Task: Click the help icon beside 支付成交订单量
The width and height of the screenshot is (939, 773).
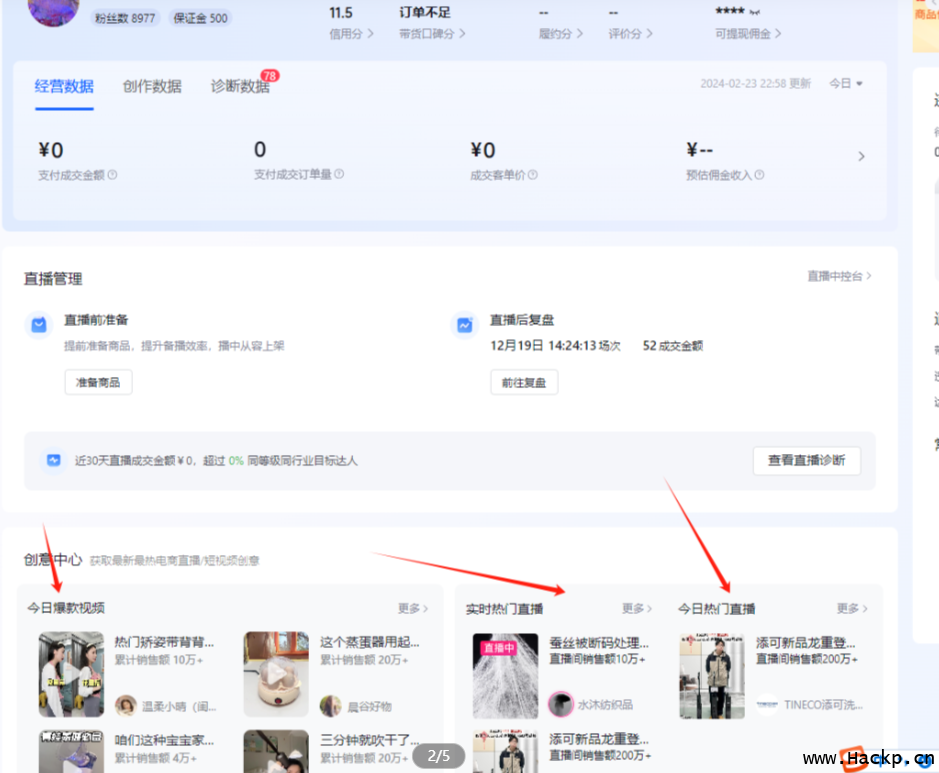Action: coord(339,174)
